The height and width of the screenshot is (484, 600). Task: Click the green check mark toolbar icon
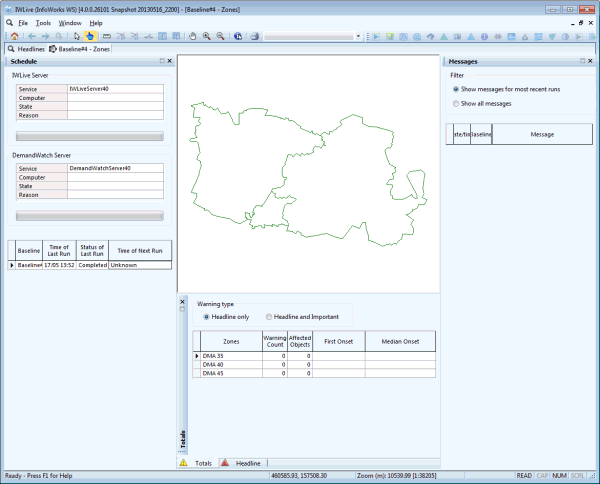point(552,37)
